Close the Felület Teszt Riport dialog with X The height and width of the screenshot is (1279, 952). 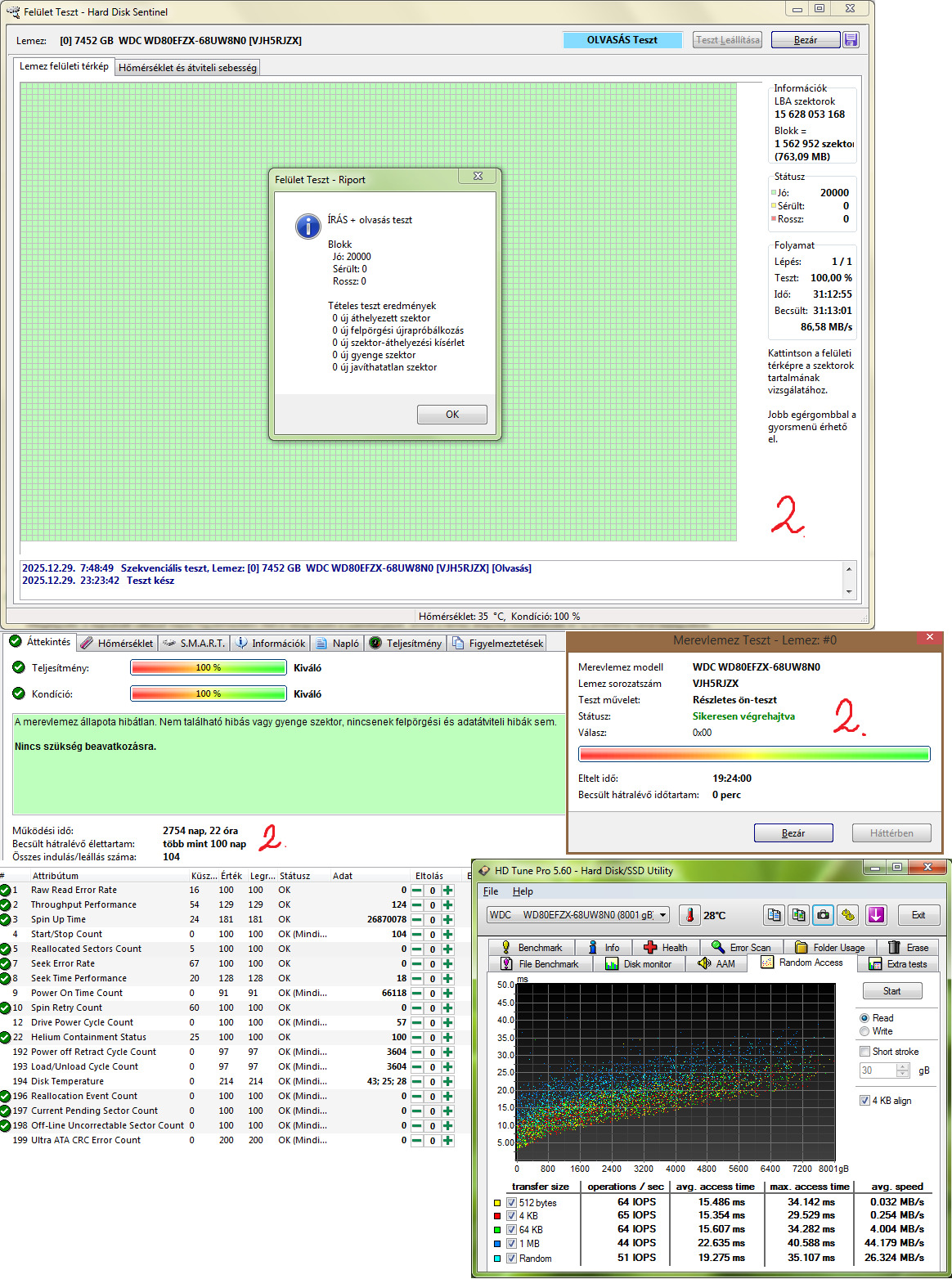[478, 176]
